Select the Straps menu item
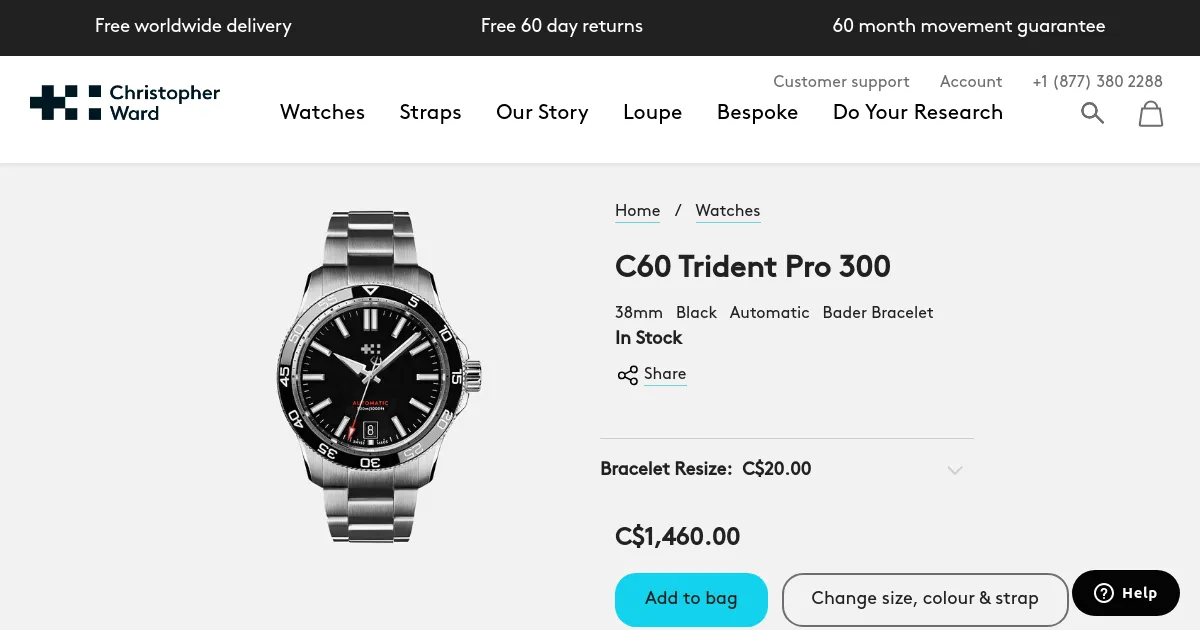The height and width of the screenshot is (630, 1200). 430,113
